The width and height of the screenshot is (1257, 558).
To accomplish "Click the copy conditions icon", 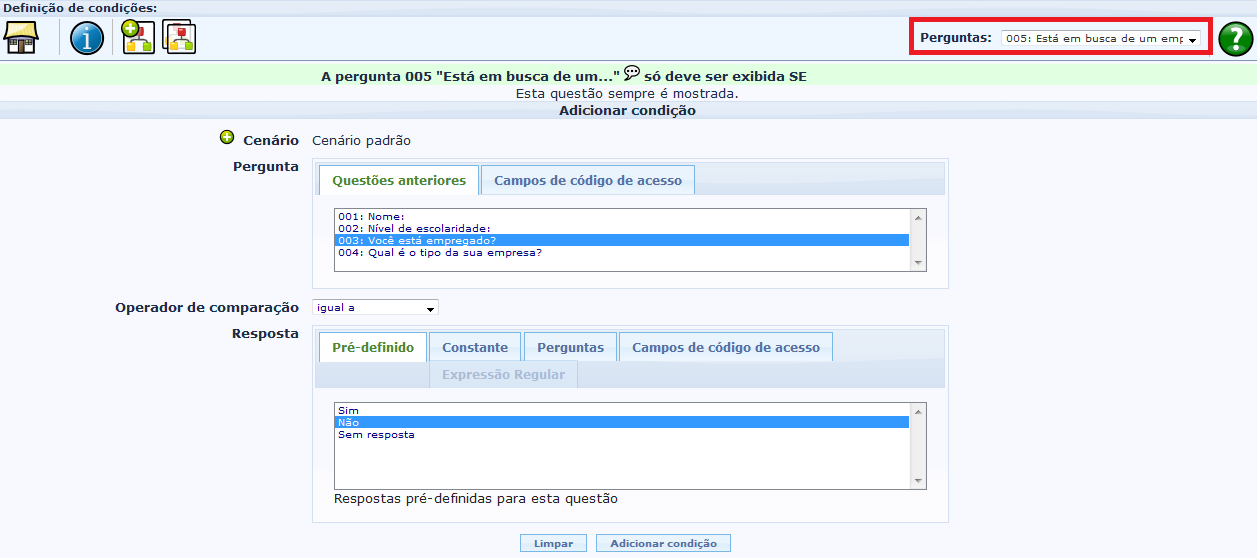I will point(179,37).
